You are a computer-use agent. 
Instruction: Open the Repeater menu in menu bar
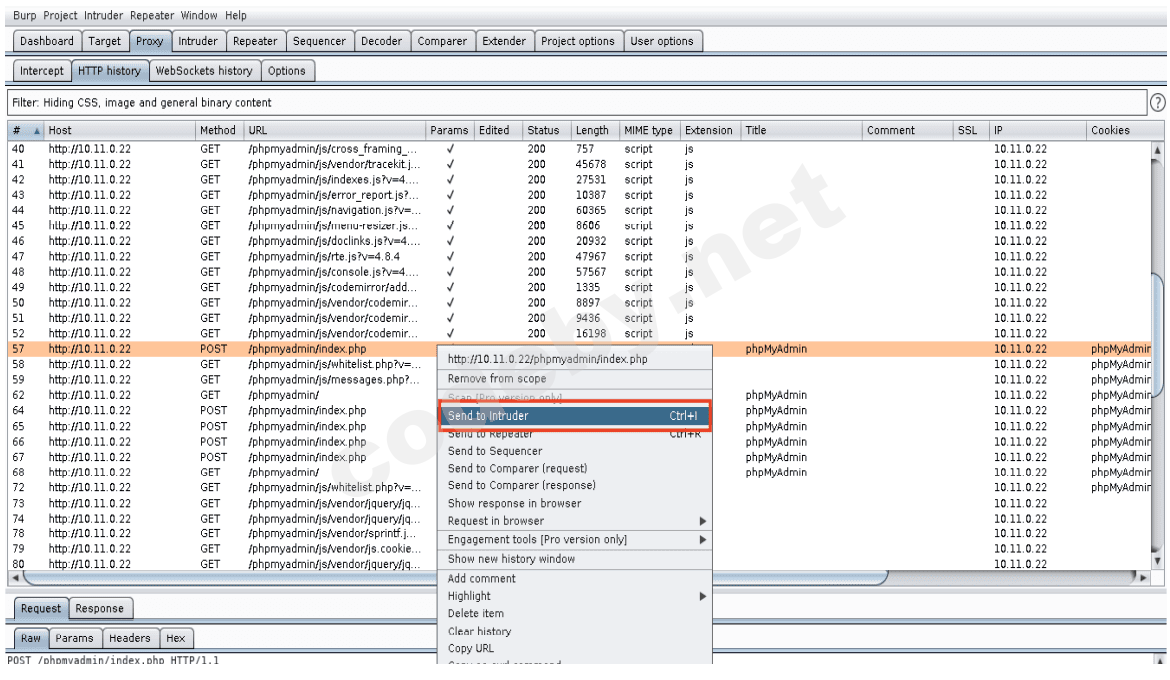[151, 15]
